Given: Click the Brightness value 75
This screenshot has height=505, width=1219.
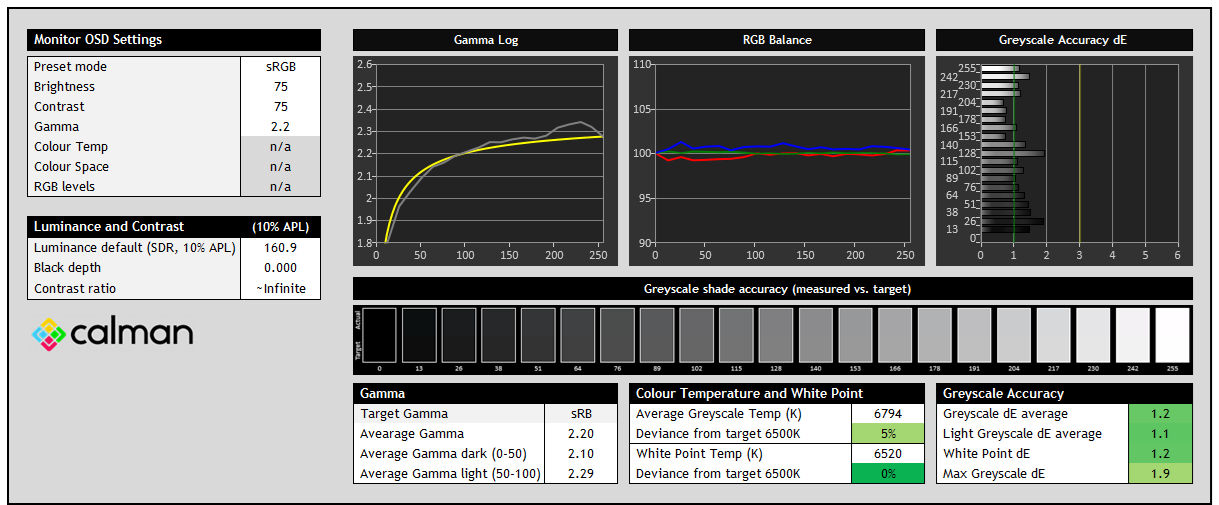Looking at the screenshot, I should tap(281, 87).
